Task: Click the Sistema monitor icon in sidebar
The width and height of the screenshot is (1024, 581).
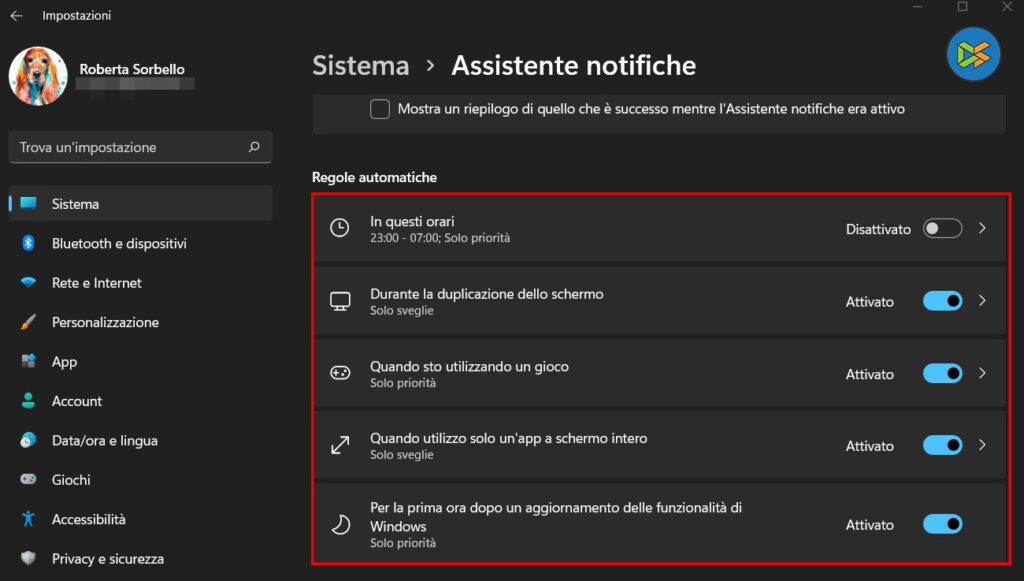Action: click(28, 203)
